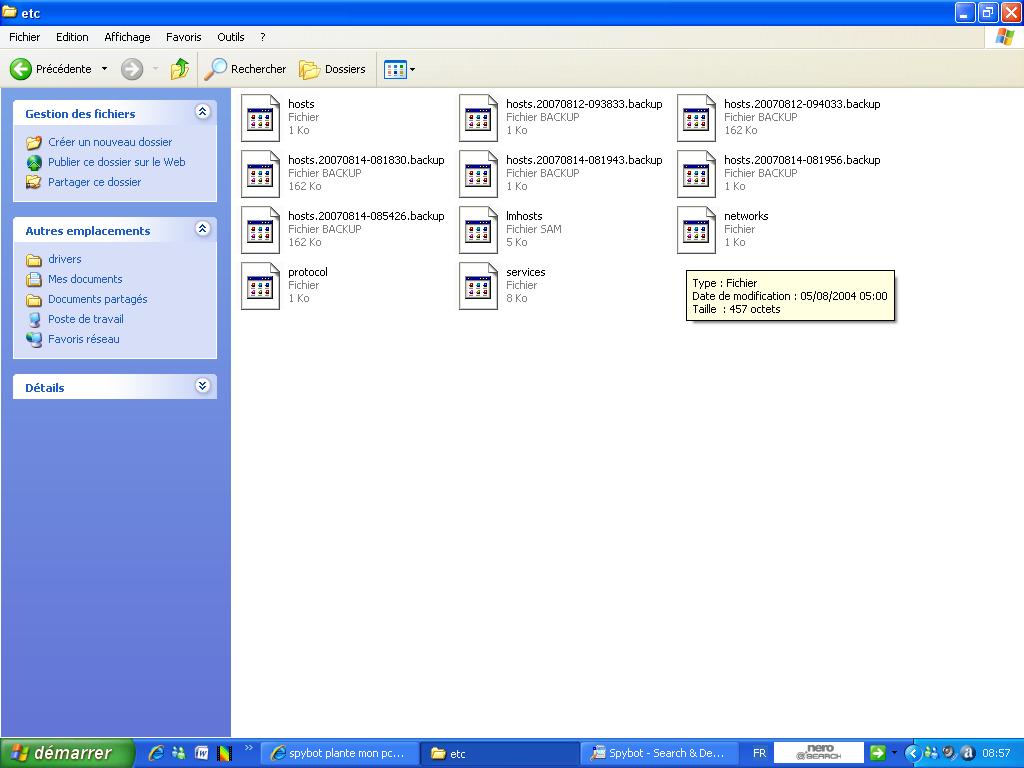Select the services file icon

pos(479,286)
